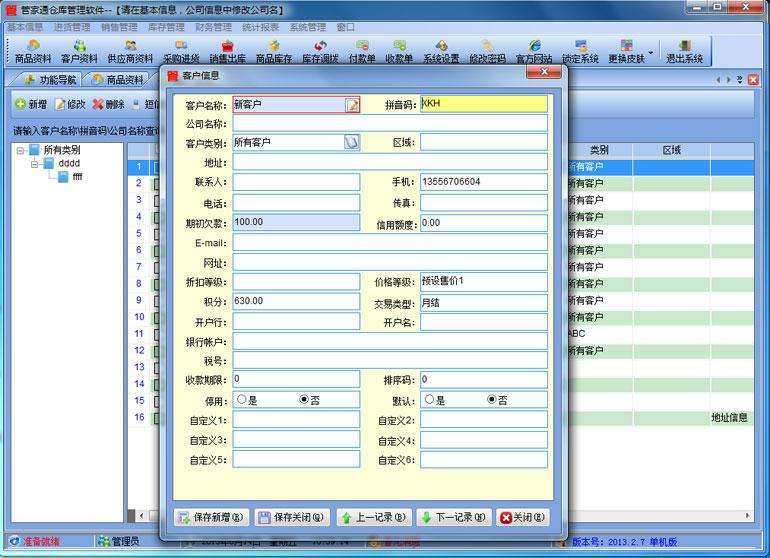Open the 客户类别 selector button
Screen dimensions: 770x558
[352, 142]
